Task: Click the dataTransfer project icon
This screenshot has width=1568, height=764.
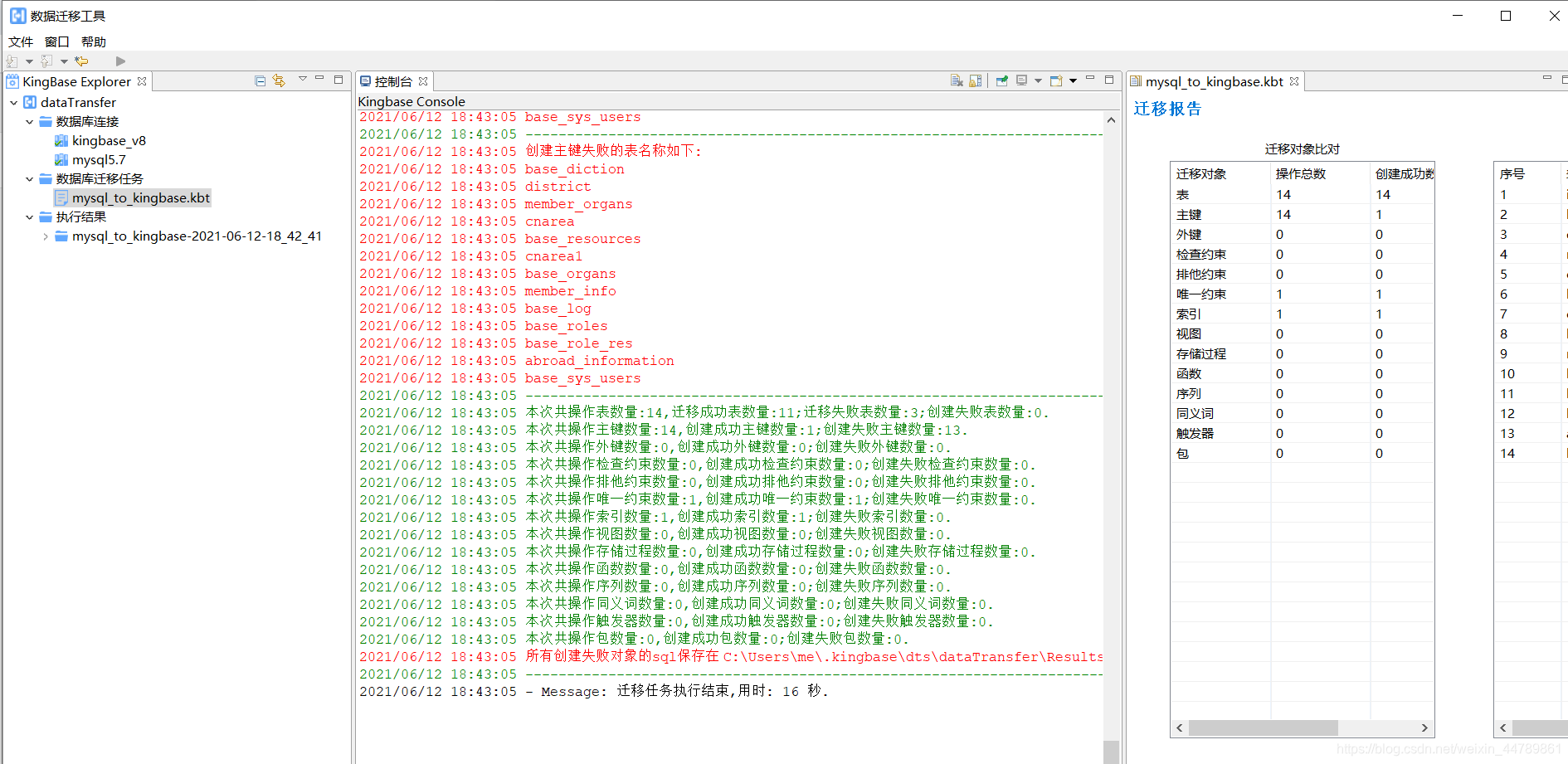Action: point(30,103)
